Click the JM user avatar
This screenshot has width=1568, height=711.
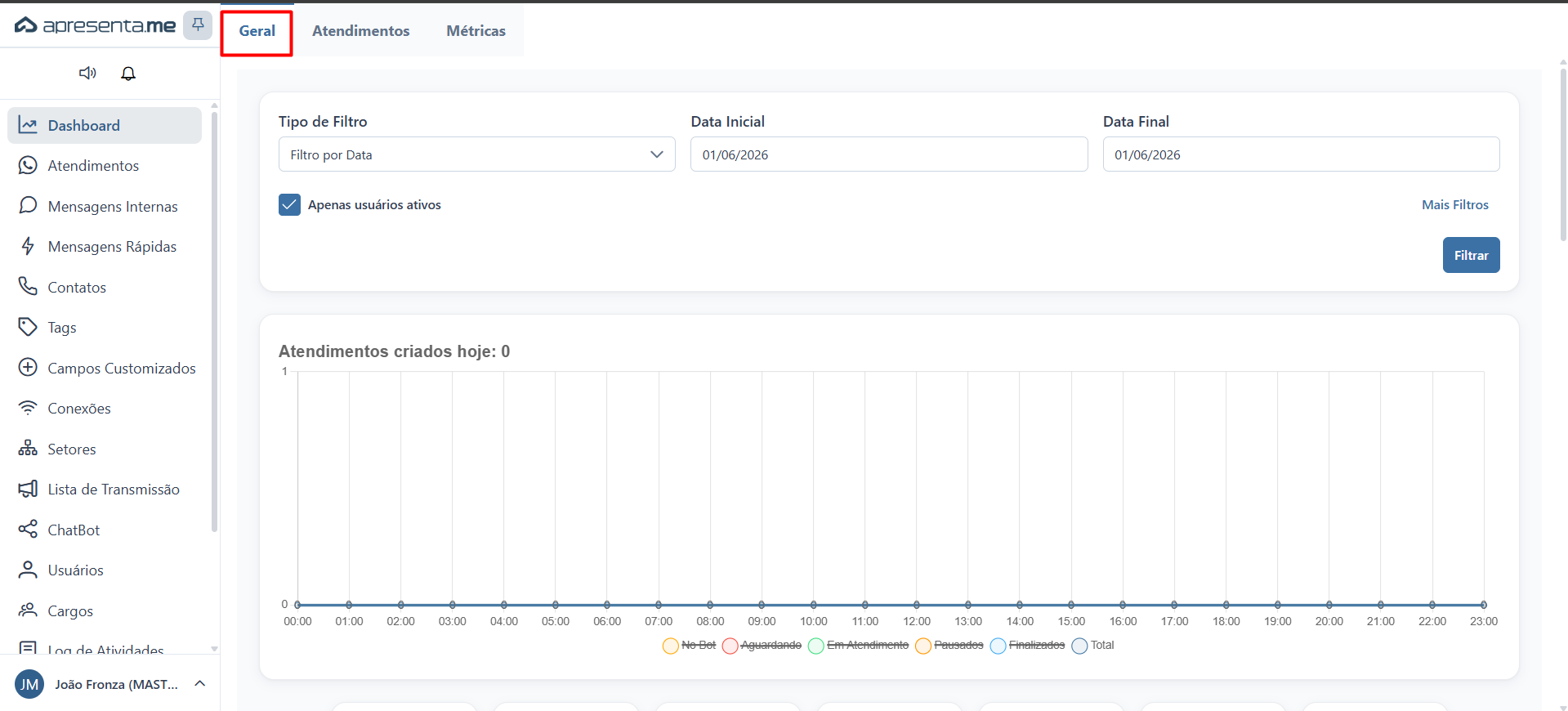coord(29,684)
